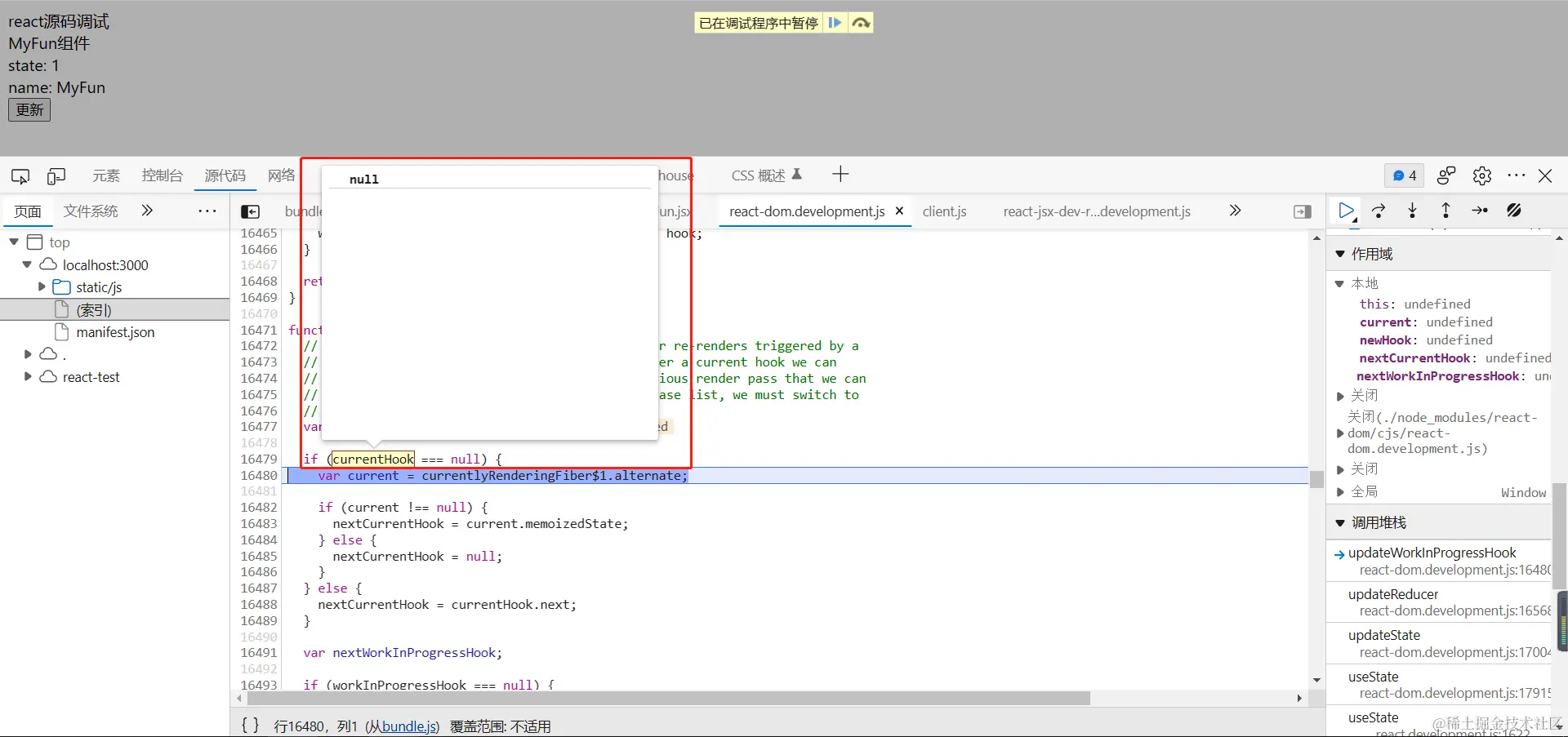The image size is (1568, 737).
Task: Collapse the 调用堆栈 section
Action: [x=1339, y=522]
